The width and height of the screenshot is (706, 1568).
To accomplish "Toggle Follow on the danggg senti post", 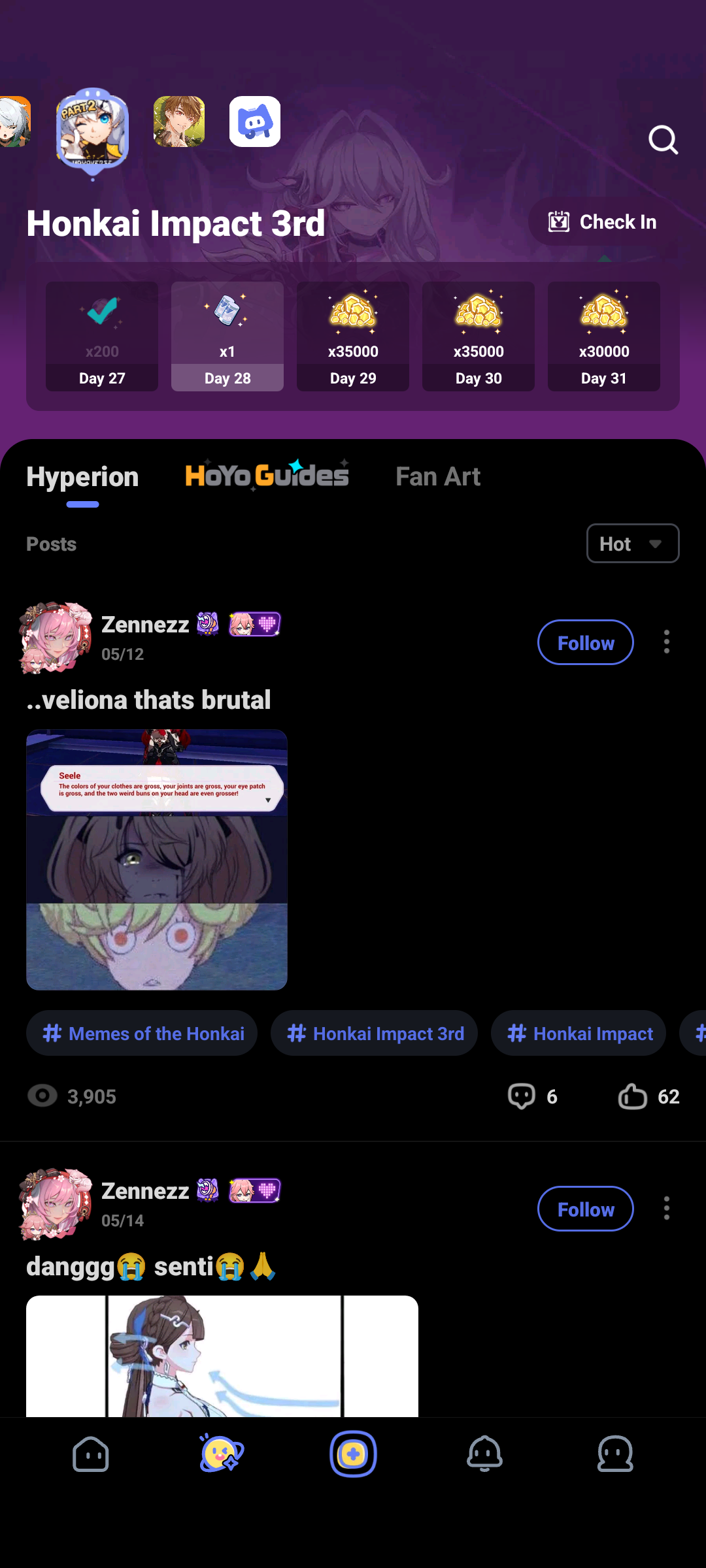I will coord(585,1209).
